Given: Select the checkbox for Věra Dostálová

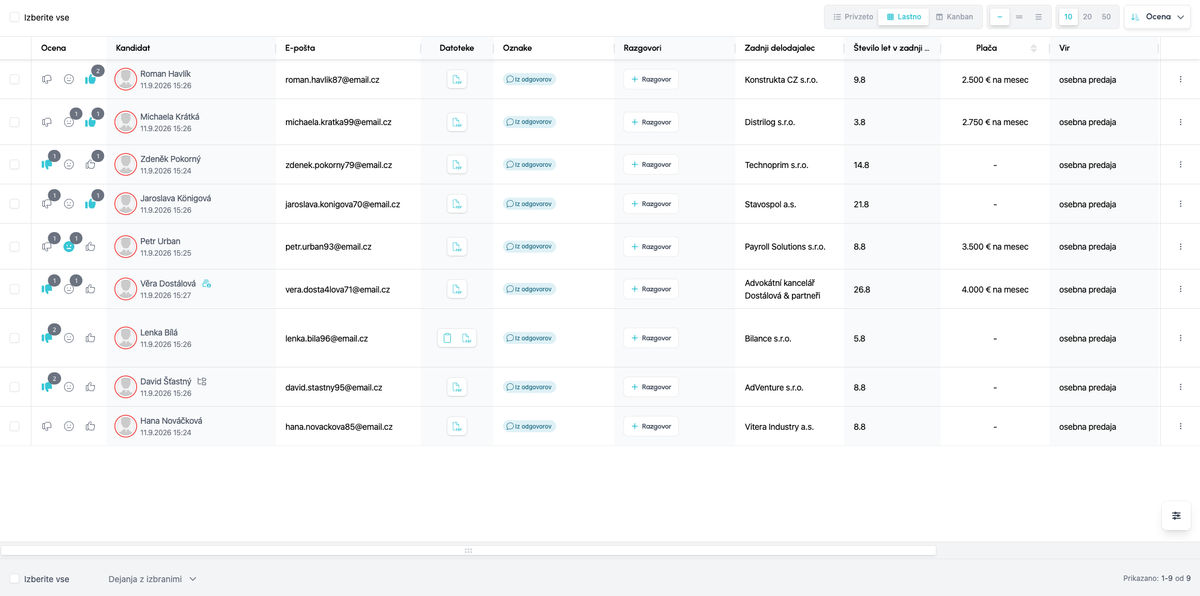Looking at the screenshot, I should (x=14, y=289).
